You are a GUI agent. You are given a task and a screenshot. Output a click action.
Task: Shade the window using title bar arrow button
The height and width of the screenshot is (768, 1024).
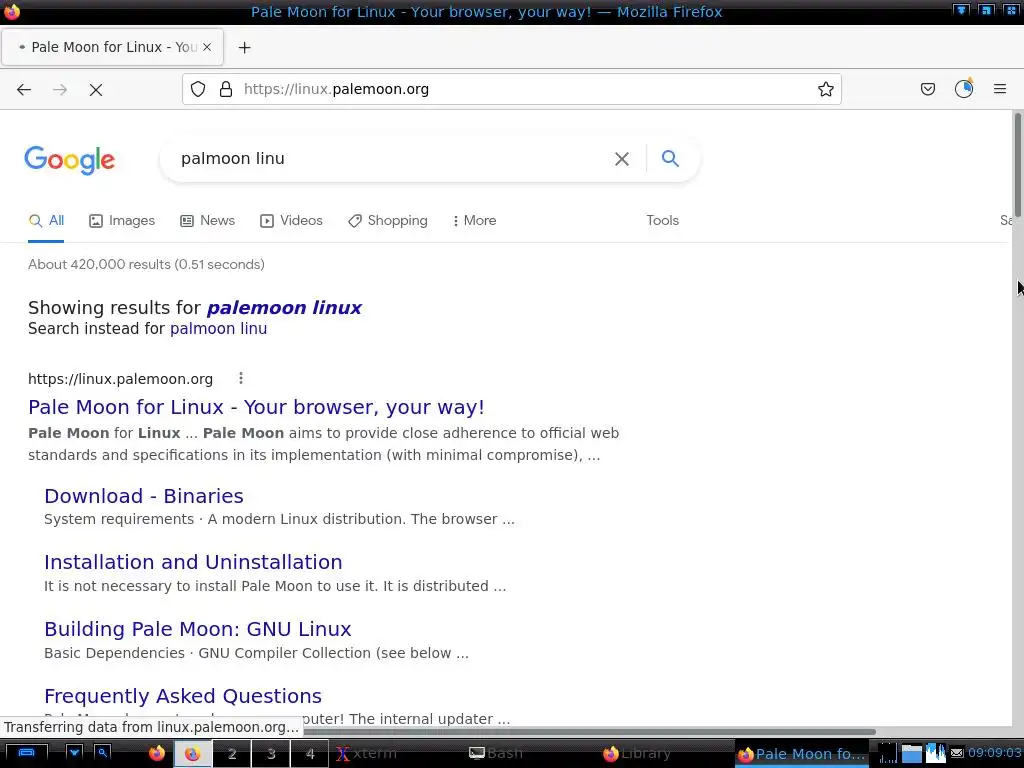point(961,10)
